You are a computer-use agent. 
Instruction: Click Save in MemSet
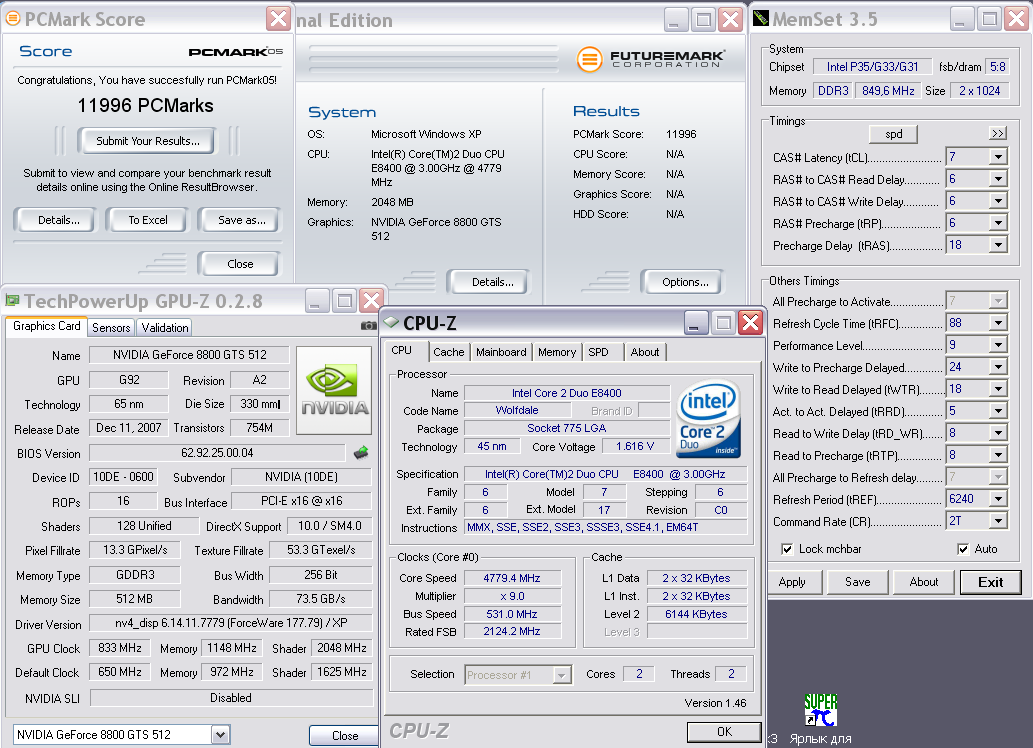pos(858,582)
